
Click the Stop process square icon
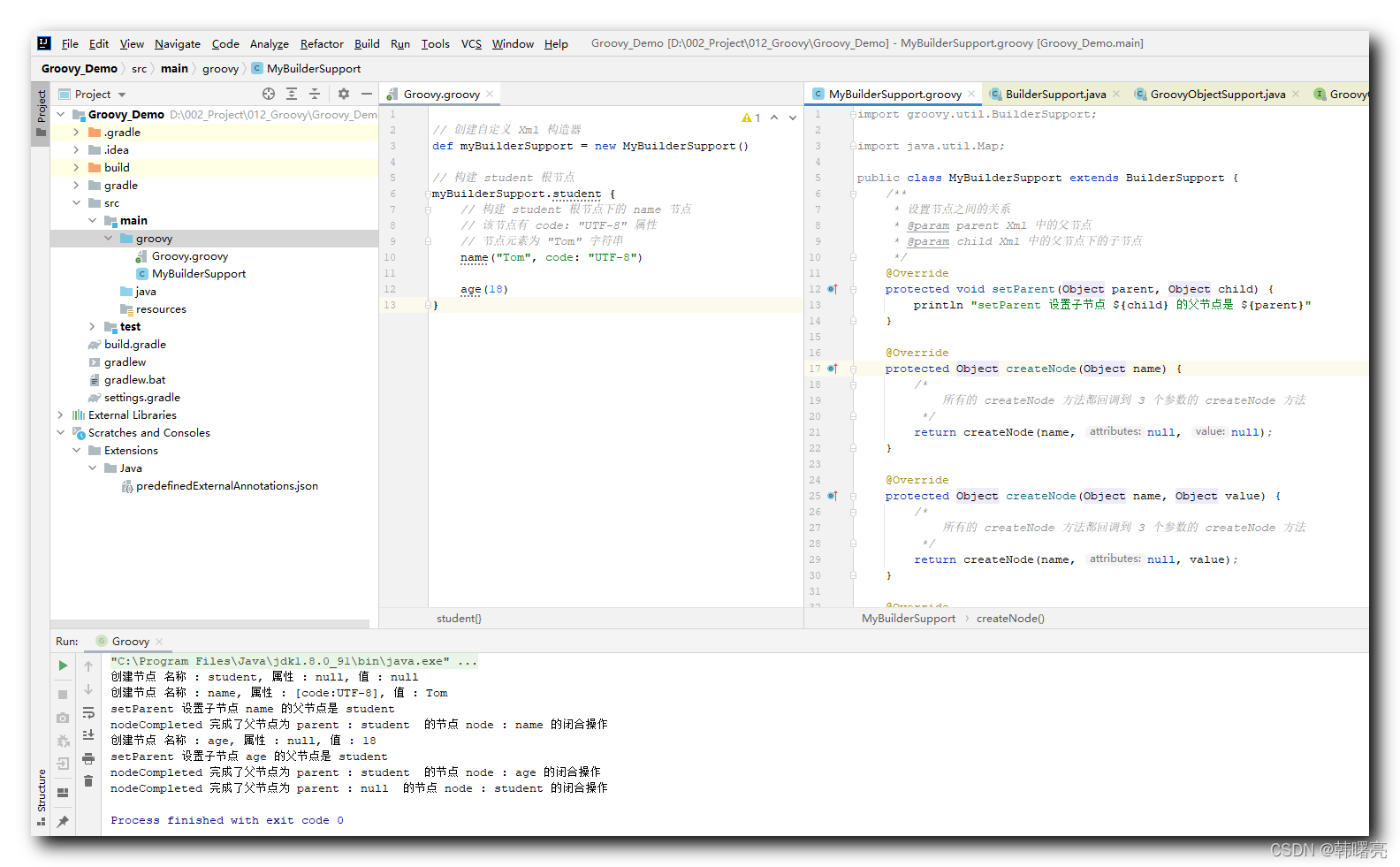(x=63, y=695)
